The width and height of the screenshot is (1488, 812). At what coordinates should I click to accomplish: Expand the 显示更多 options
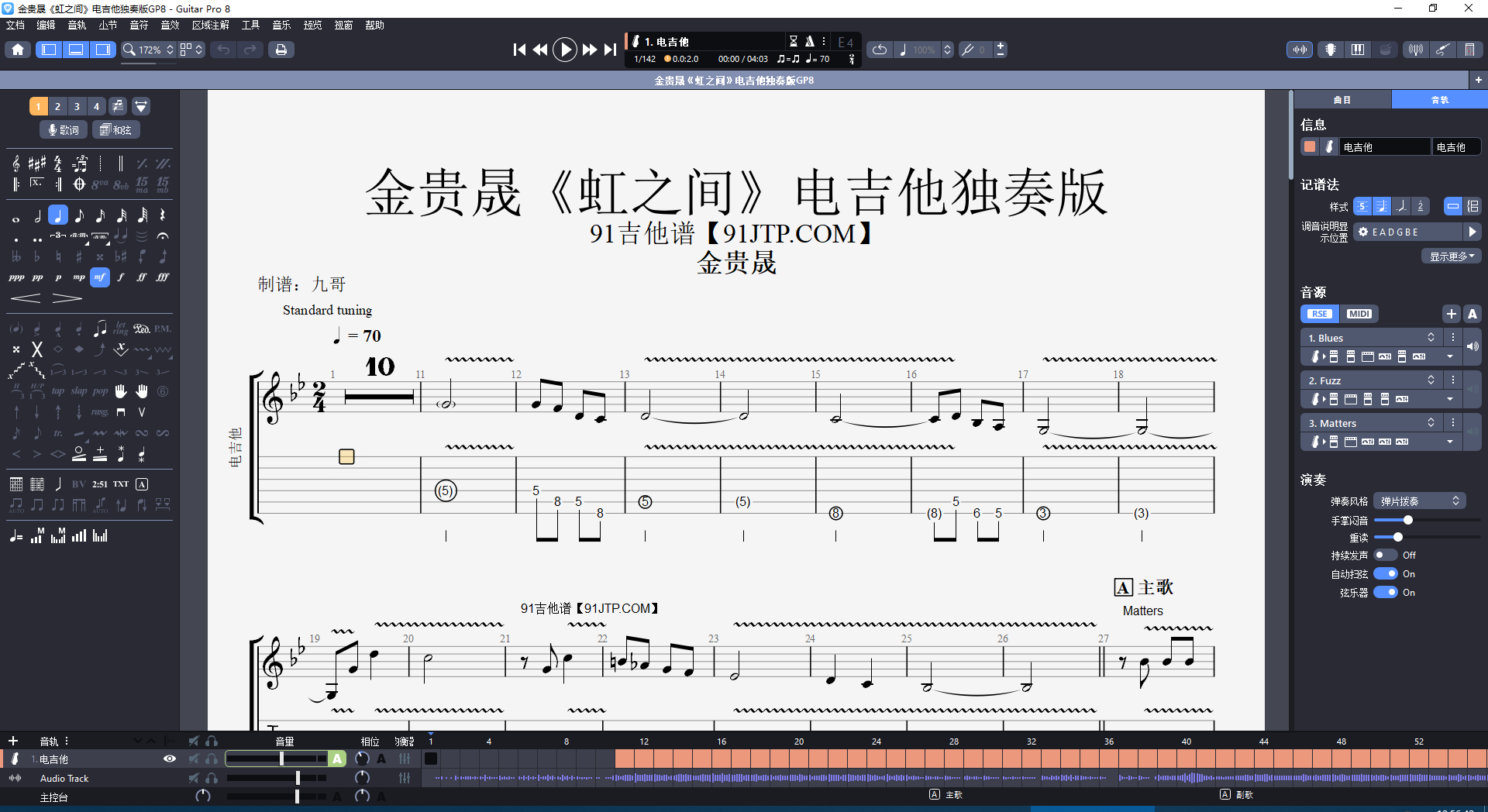point(1451,256)
